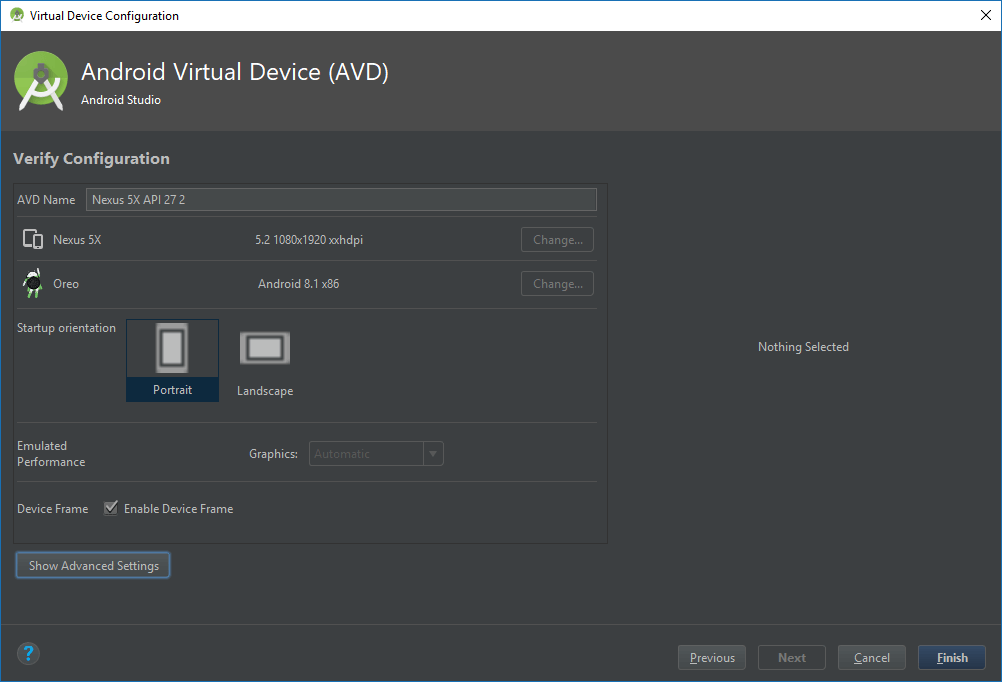Click the Graphics dropdown arrow
The image size is (1002, 682).
point(433,454)
